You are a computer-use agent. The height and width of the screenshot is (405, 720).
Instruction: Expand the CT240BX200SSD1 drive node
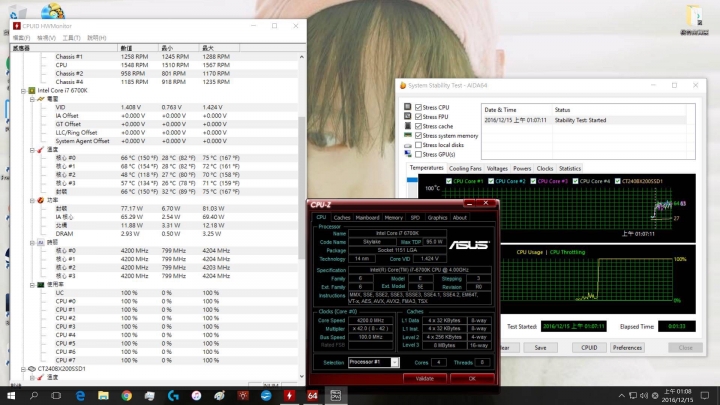pyautogui.click(x=23, y=368)
